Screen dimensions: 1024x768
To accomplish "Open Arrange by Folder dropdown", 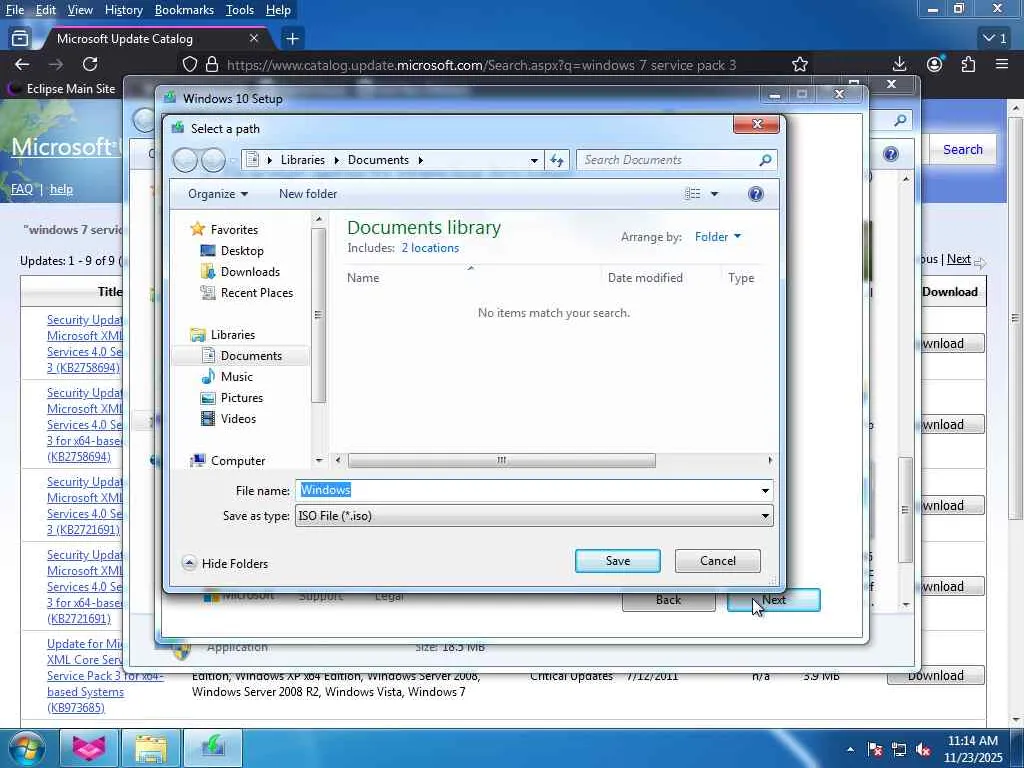I will click(x=718, y=236).
